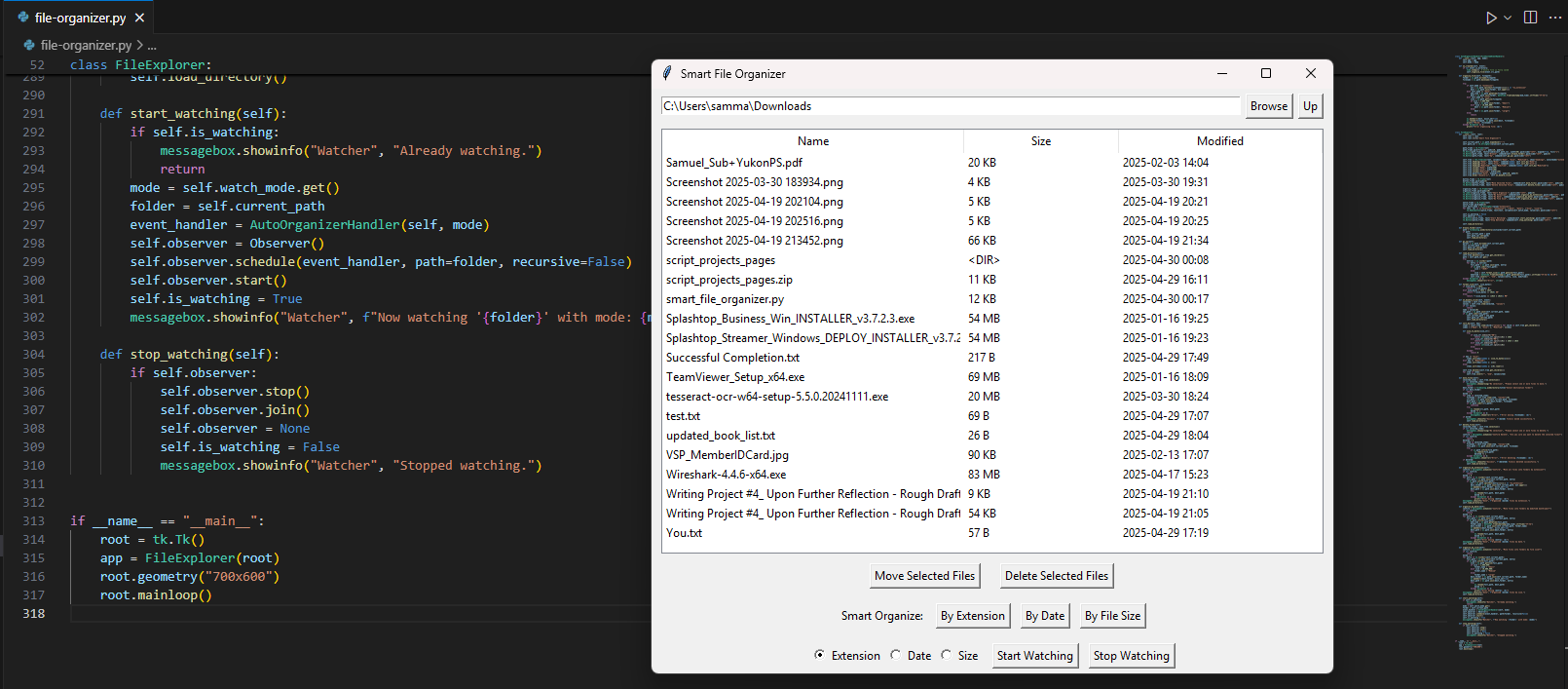
Task: Click the code minimap in the editor
Action: tap(1507, 351)
